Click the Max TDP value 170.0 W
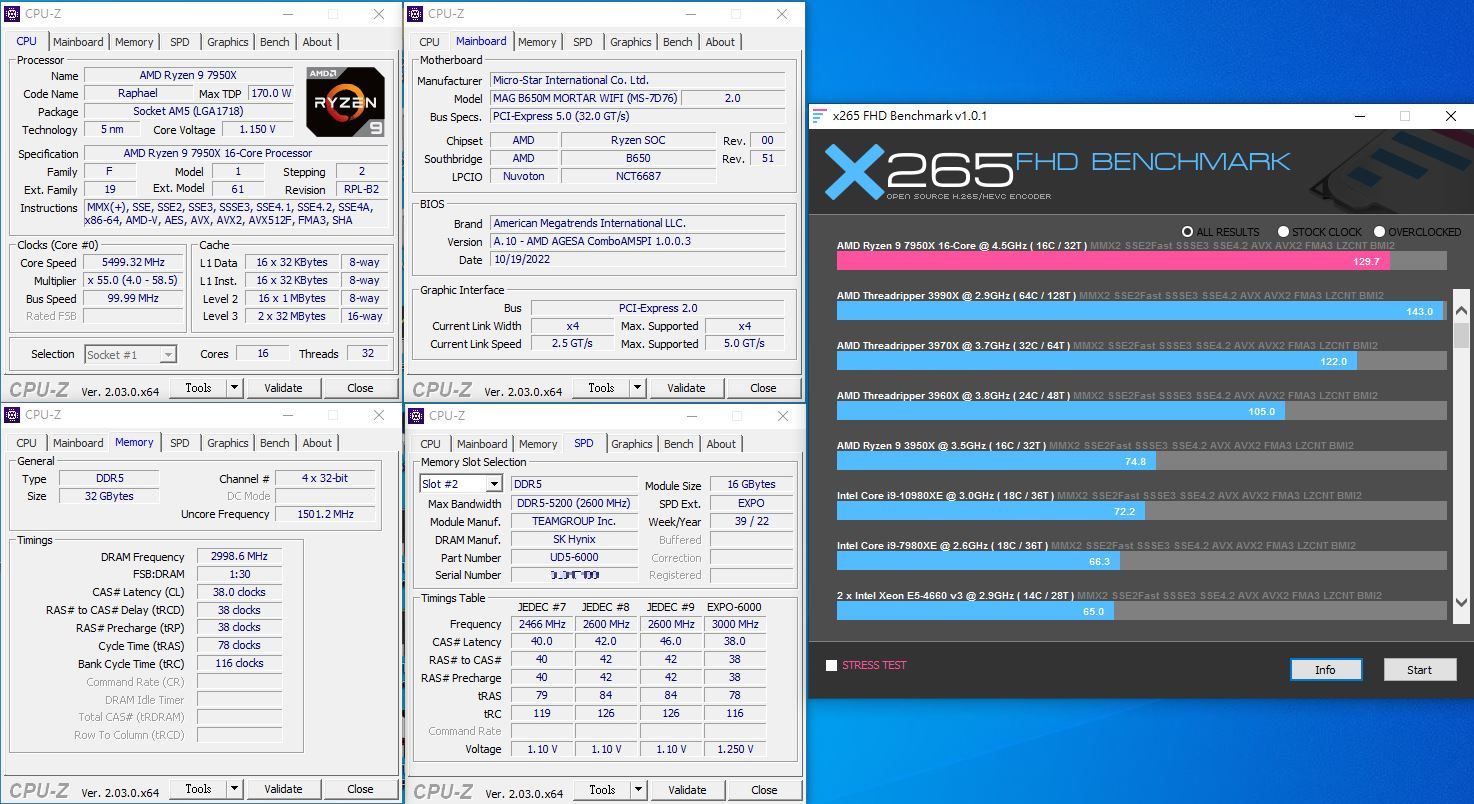Image resolution: width=1474 pixels, height=804 pixels. point(271,93)
